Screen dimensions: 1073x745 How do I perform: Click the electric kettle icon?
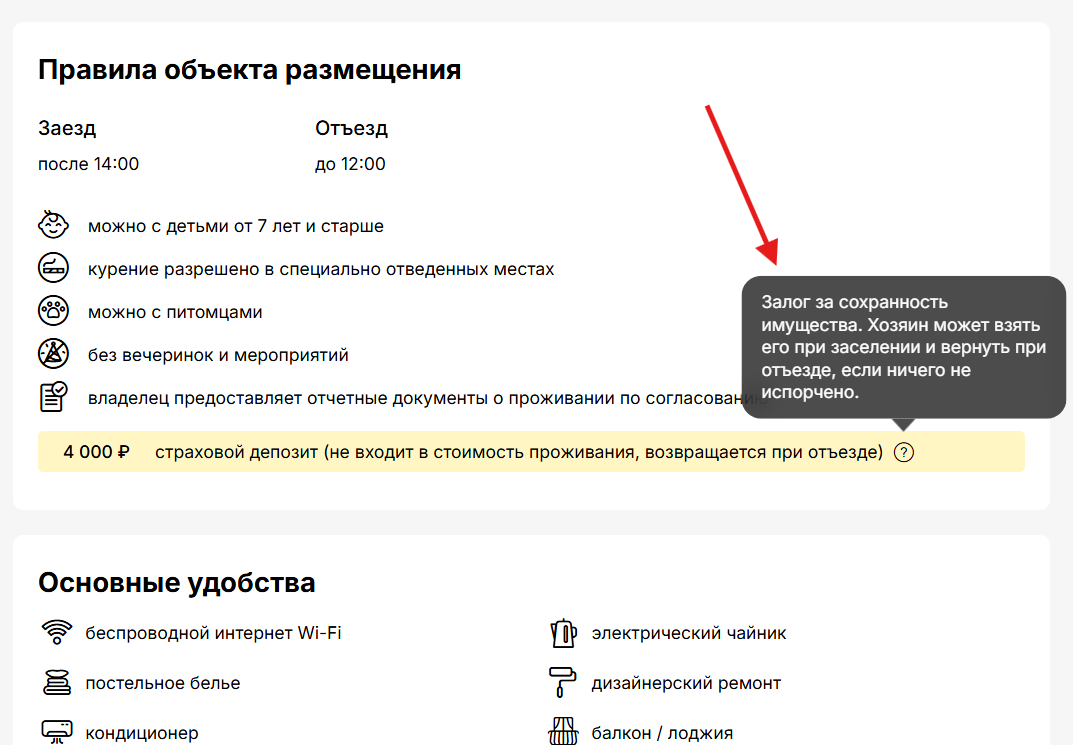563,633
